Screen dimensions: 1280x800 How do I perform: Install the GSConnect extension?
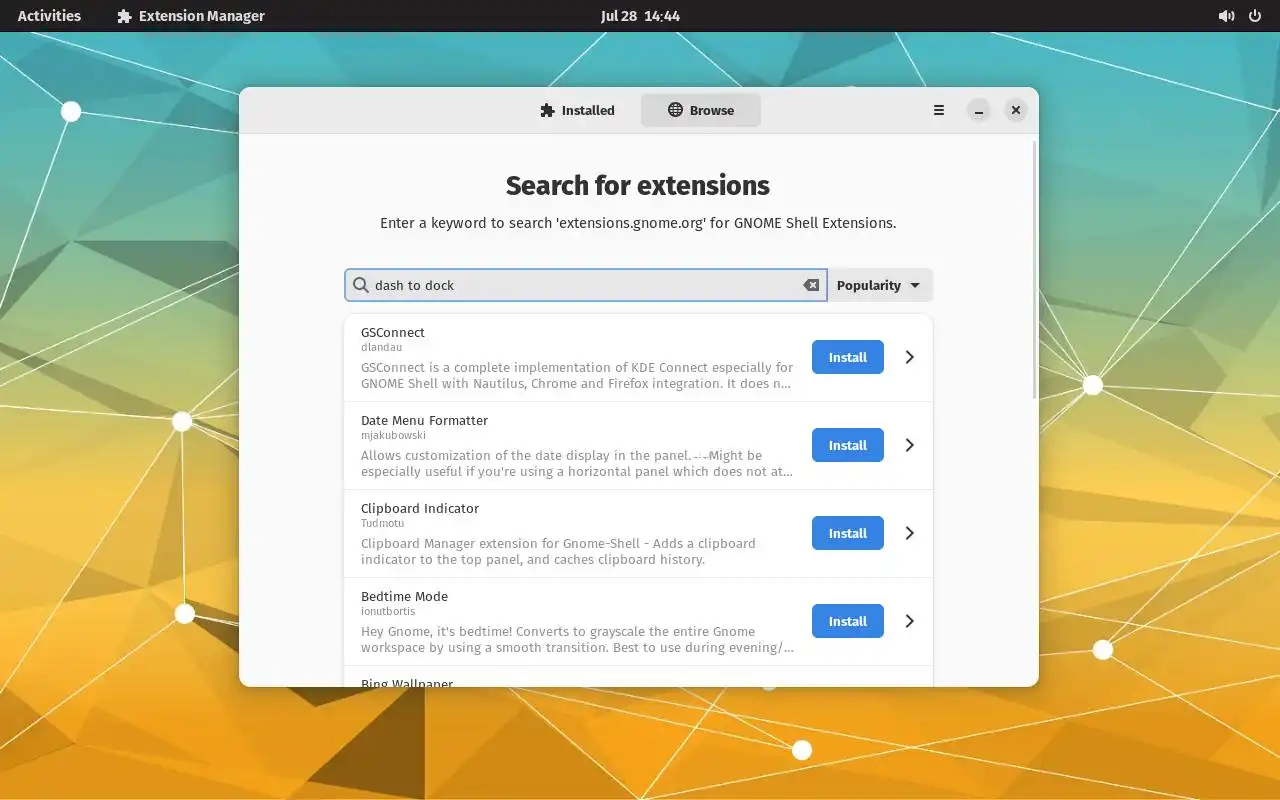point(848,357)
